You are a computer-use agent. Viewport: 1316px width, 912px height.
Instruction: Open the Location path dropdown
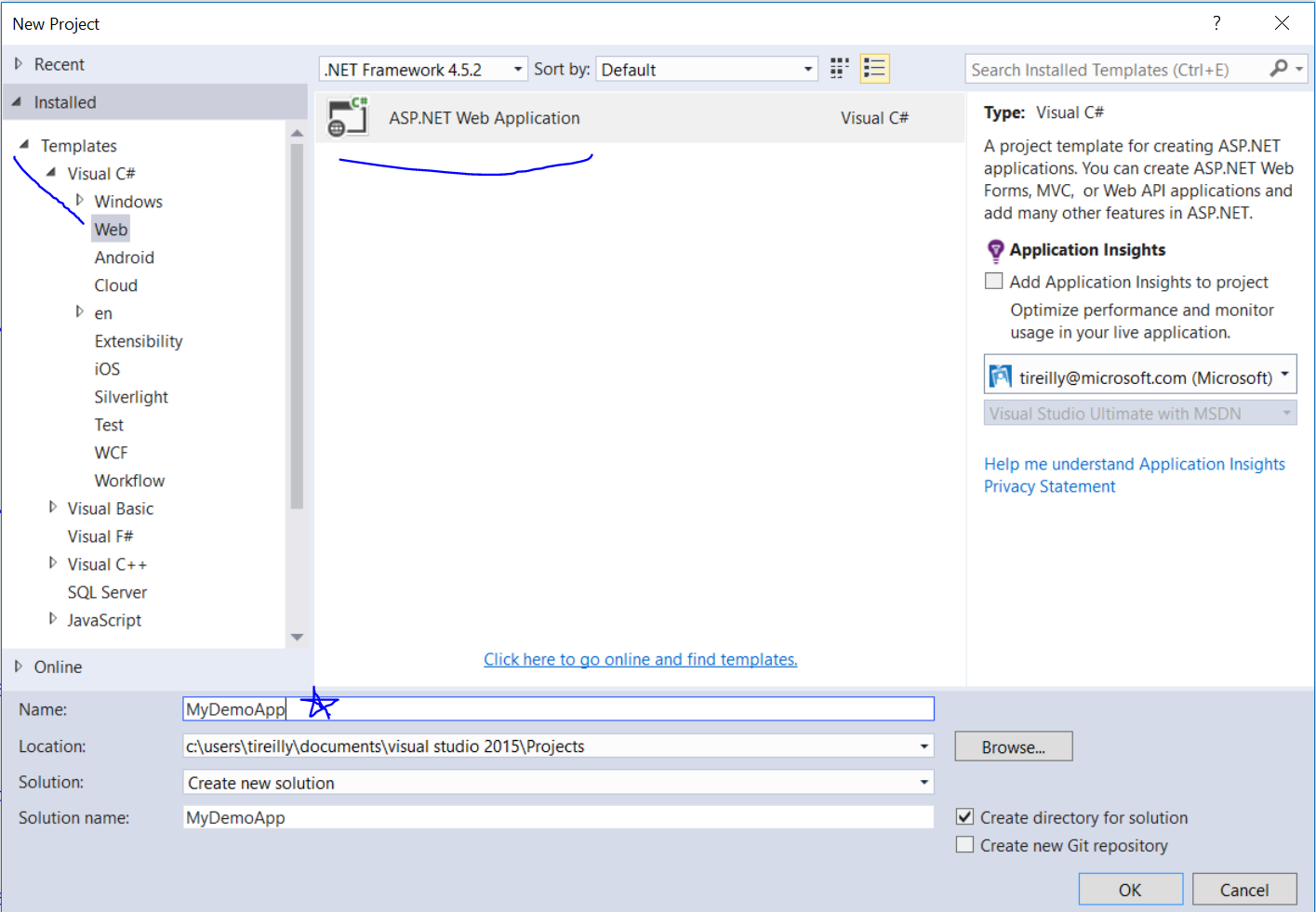click(924, 747)
